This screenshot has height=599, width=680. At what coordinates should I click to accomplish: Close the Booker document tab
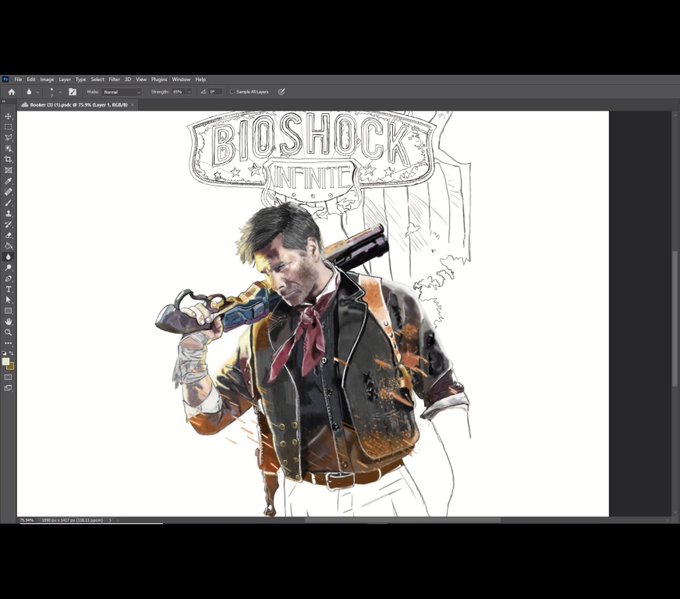[132, 105]
